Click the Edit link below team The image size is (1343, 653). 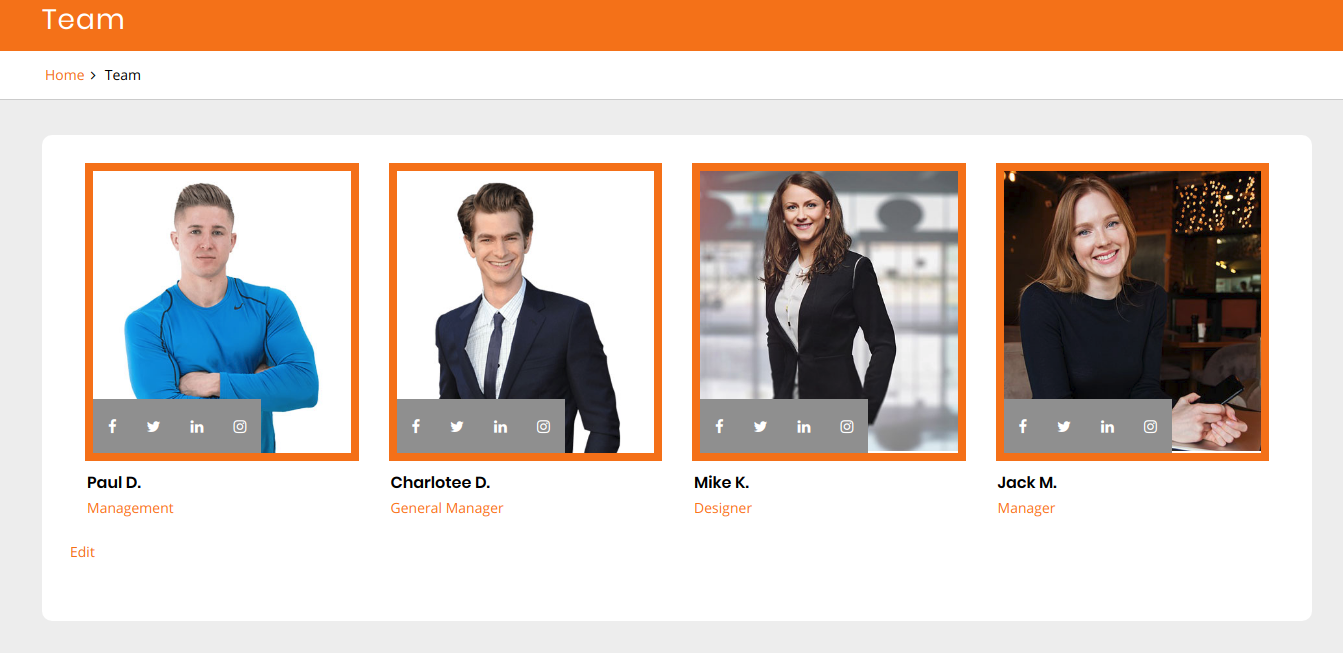(82, 552)
